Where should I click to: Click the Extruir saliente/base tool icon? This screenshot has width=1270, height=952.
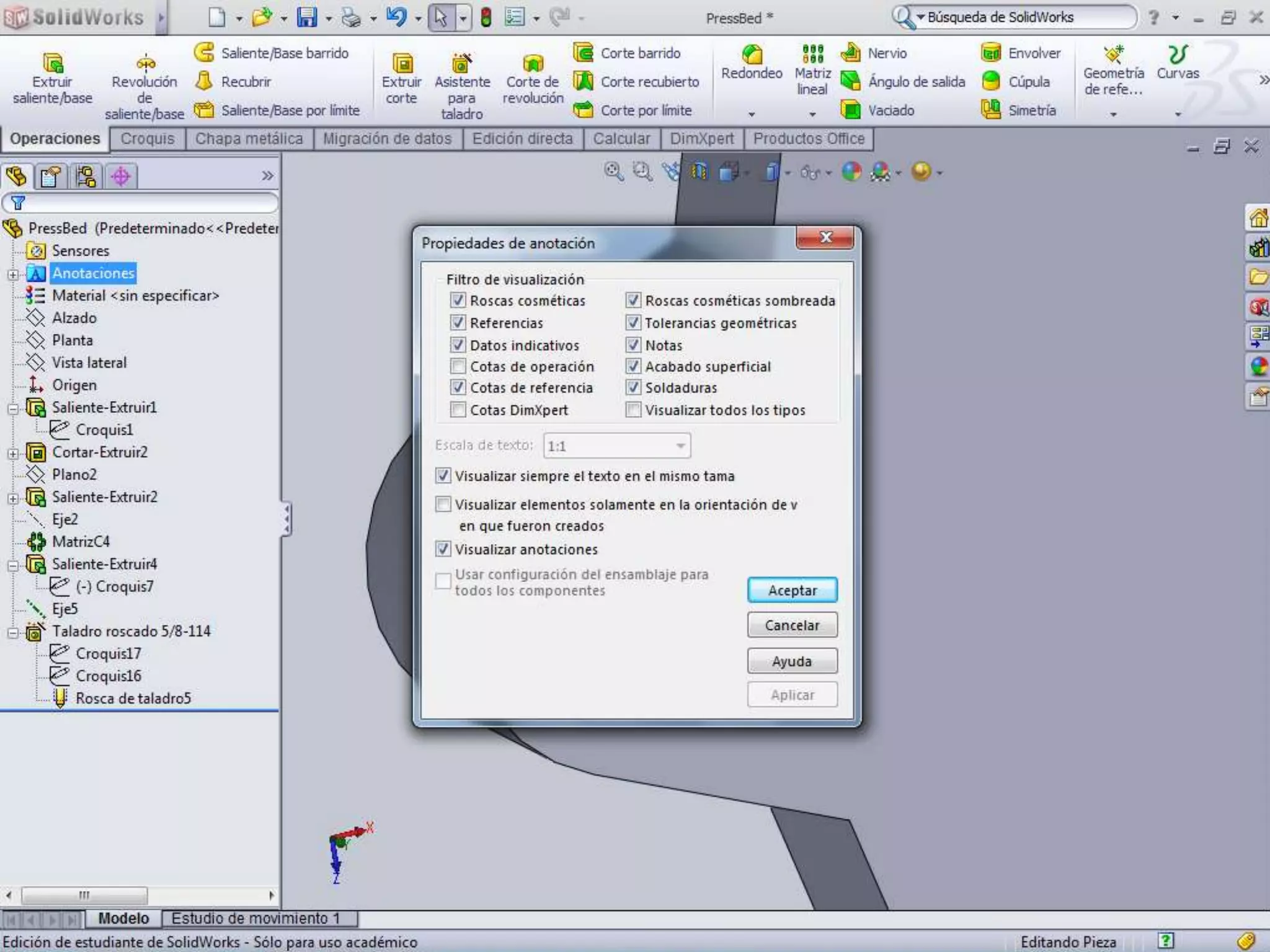pyautogui.click(x=53, y=63)
